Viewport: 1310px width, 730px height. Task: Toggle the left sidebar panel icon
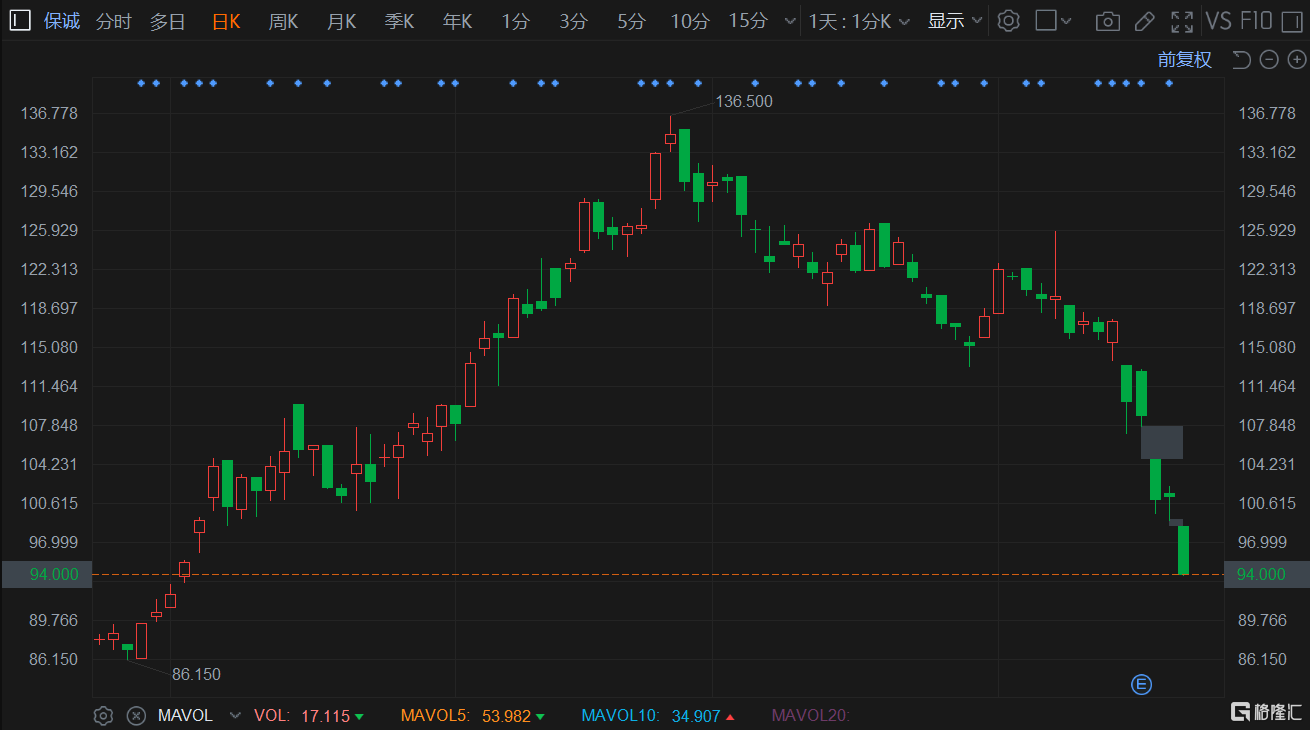point(21,21)
